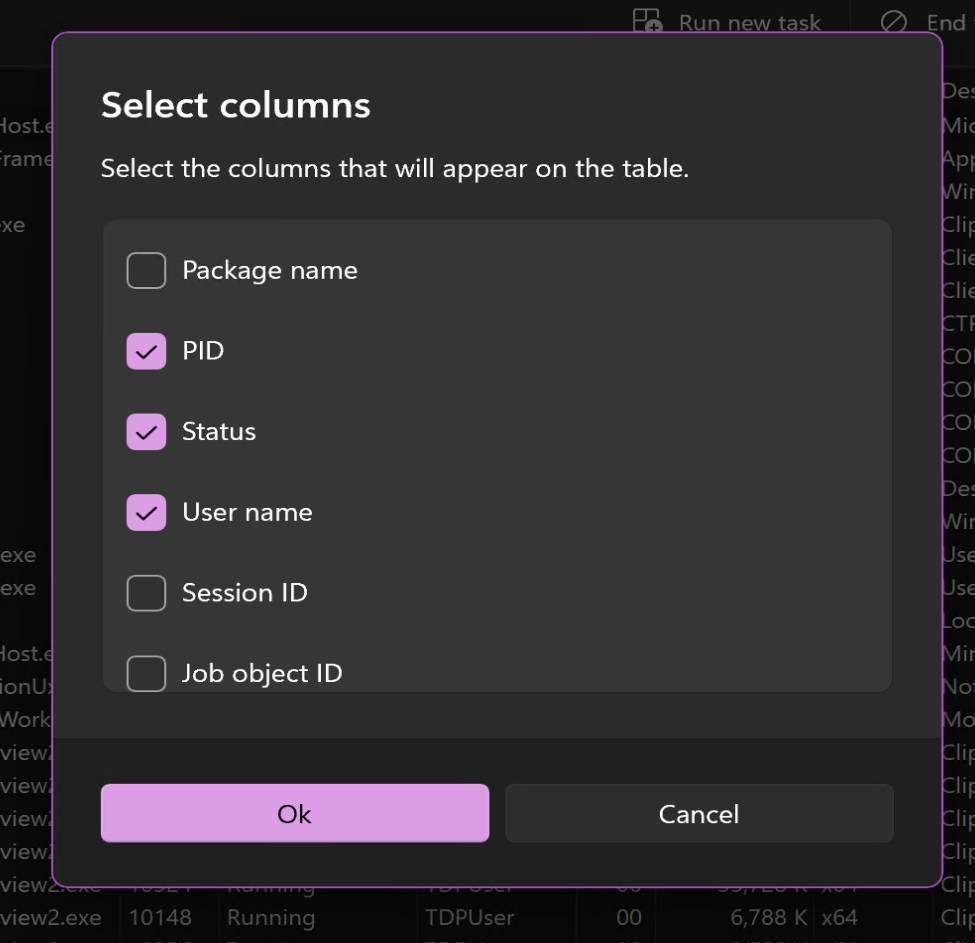Click the Status checkbox checkmark icon

pos(146,432)
